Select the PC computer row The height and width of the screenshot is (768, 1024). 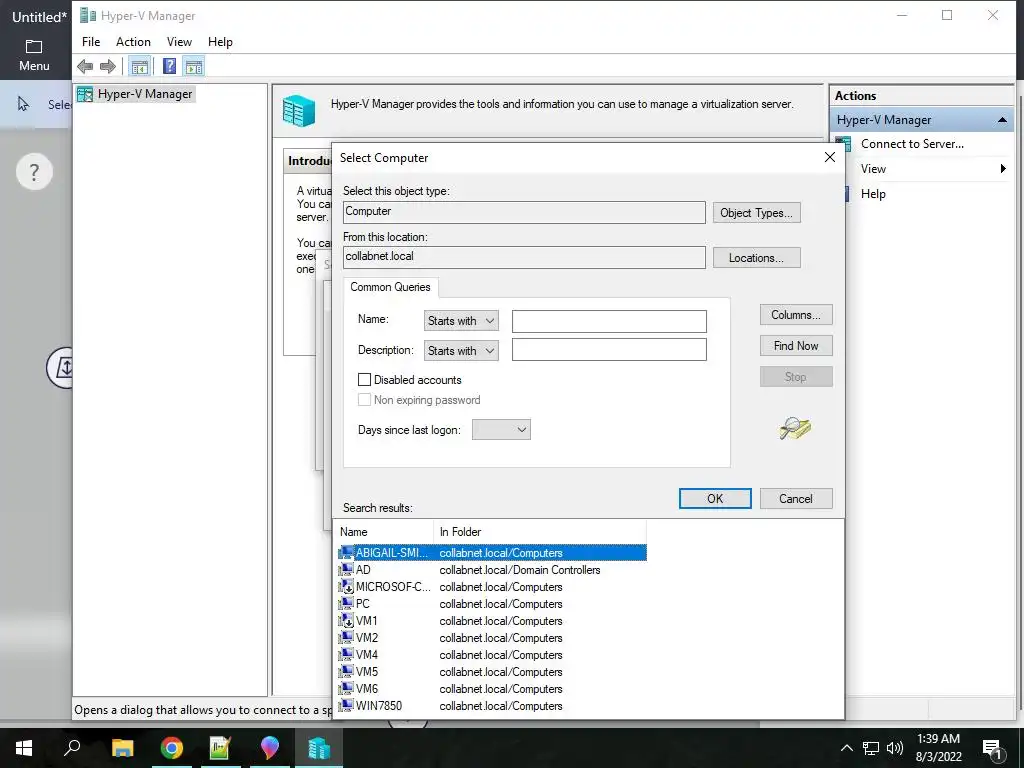492,603
